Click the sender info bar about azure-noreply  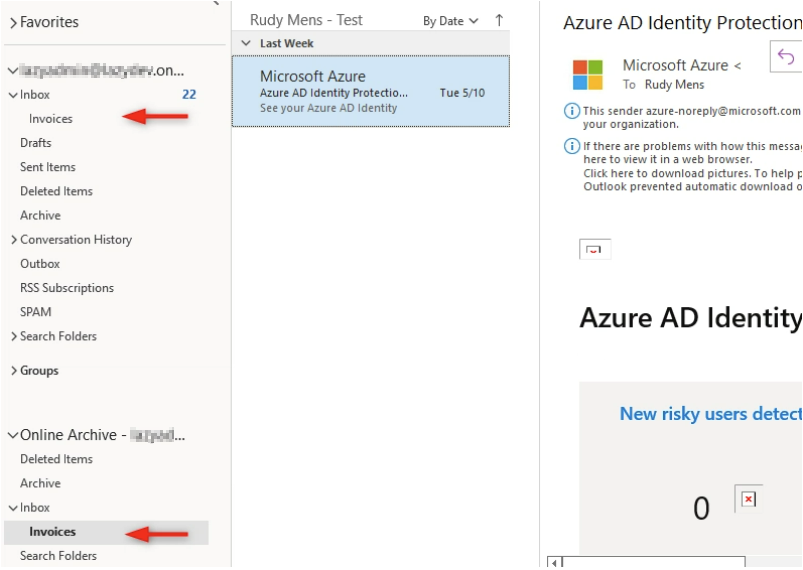click(691, 118)
